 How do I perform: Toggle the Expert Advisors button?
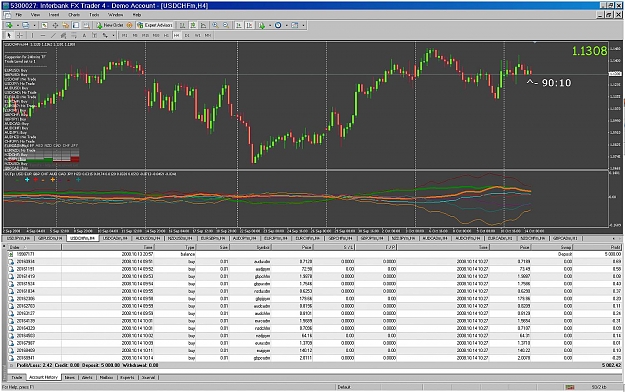tap(155, 25)
